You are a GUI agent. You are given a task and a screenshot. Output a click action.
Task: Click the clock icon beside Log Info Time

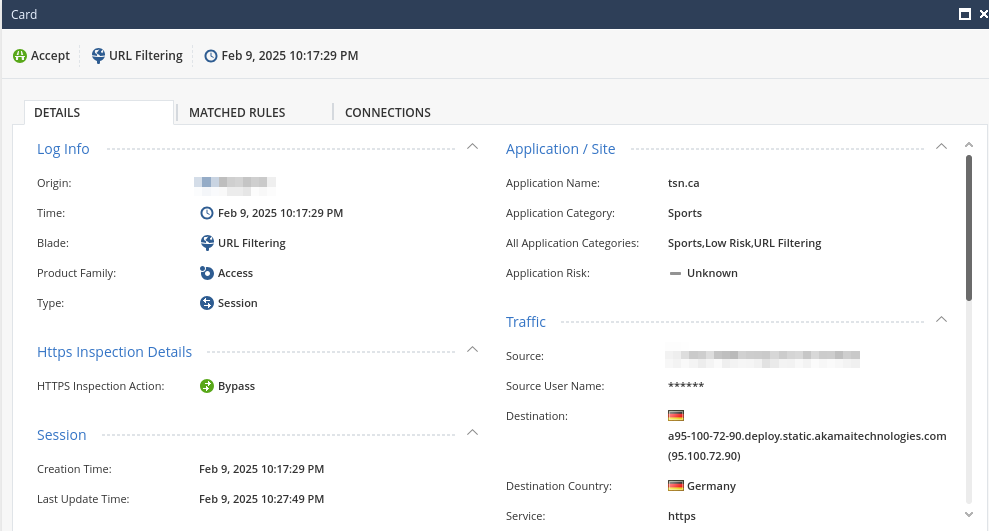207,213
